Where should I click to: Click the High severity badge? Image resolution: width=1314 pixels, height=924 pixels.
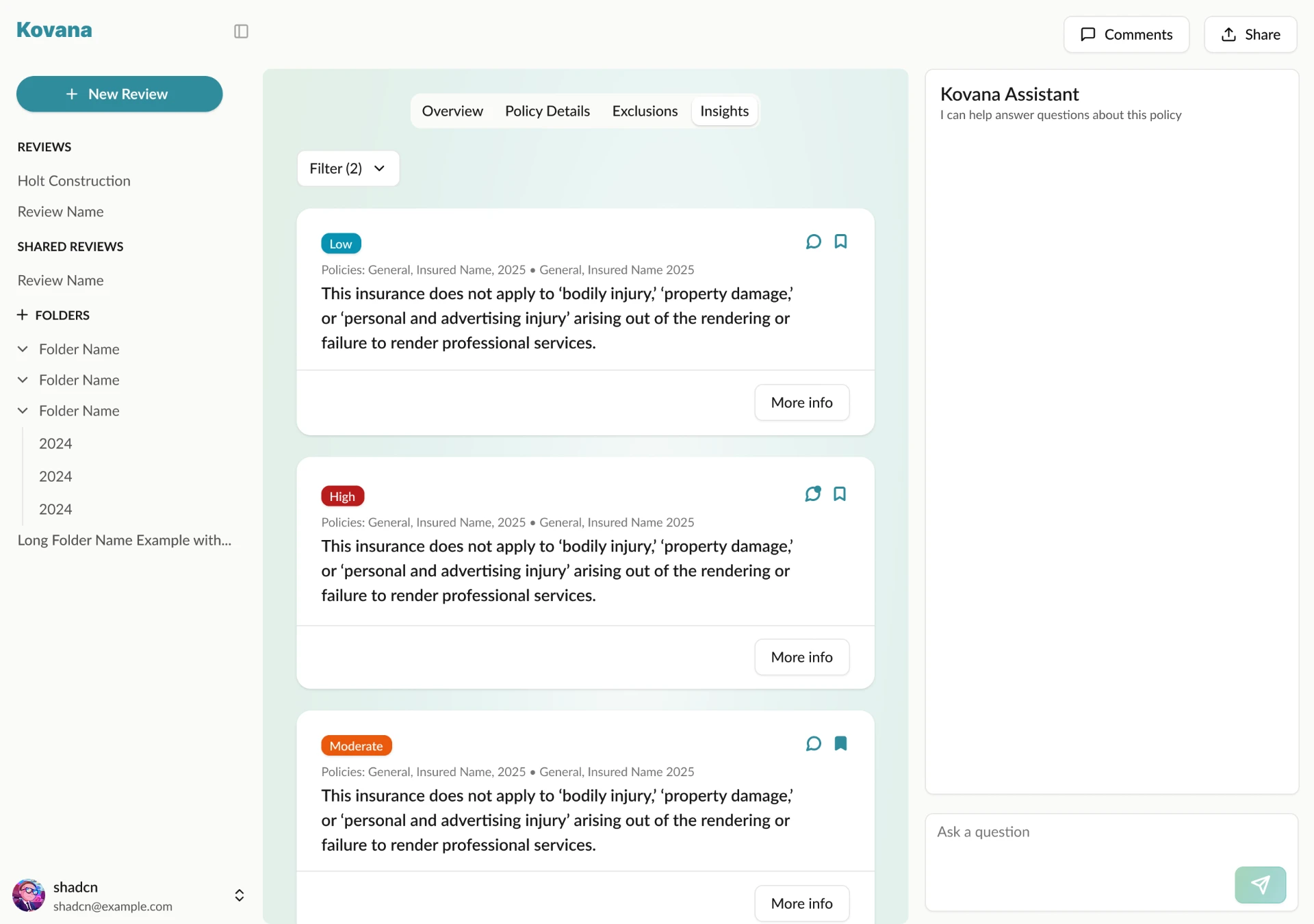click(342, 496)
